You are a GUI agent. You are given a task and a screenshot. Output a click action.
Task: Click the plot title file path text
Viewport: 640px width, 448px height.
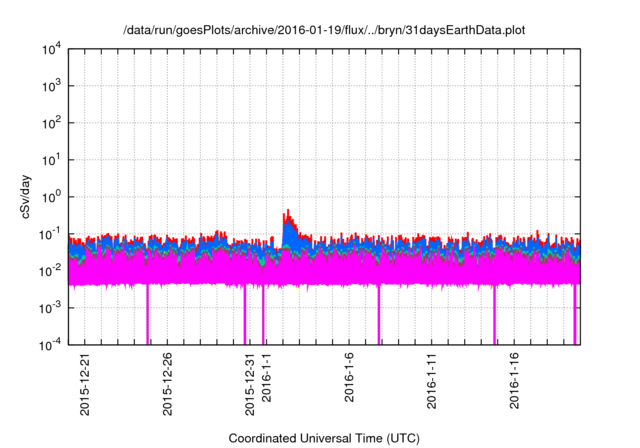pos(324,30)
